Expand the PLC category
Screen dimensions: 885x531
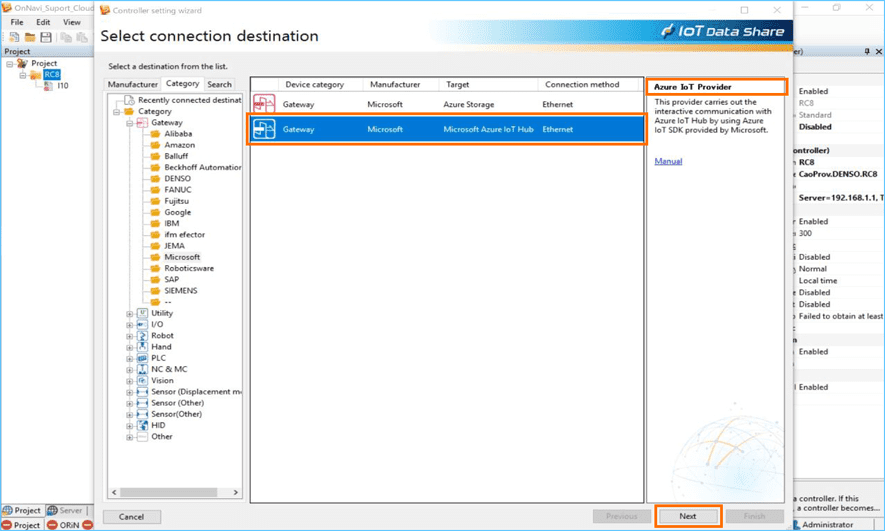coord(129,359)
